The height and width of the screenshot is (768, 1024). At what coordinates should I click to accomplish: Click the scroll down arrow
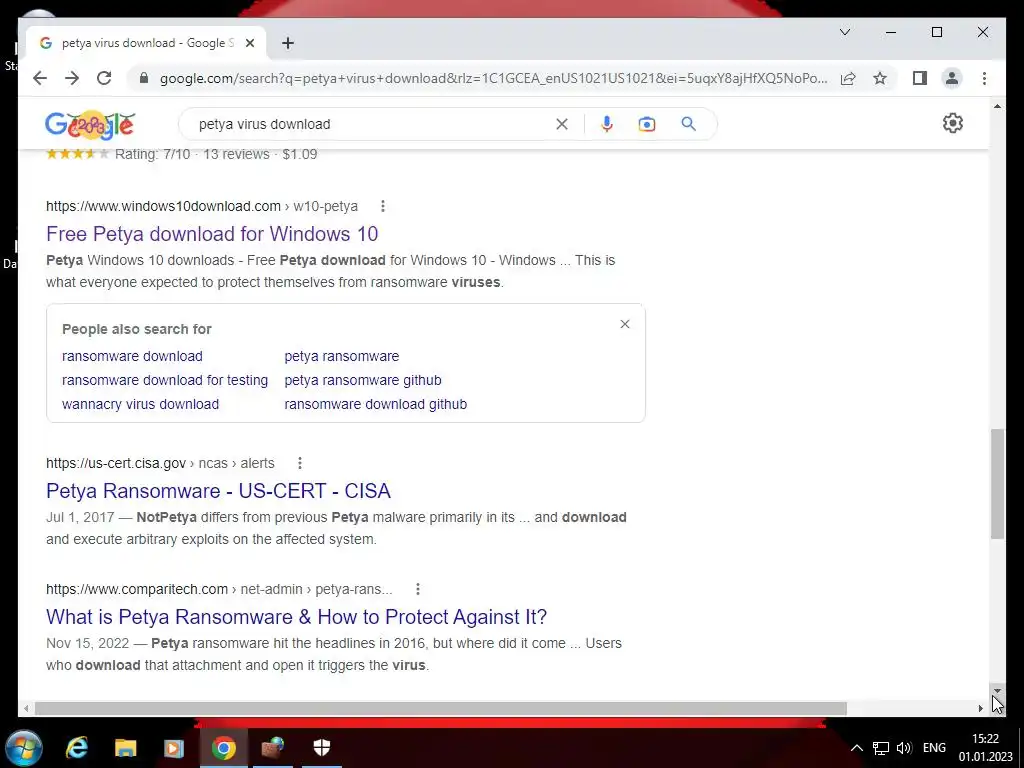(x=997, y=690)
